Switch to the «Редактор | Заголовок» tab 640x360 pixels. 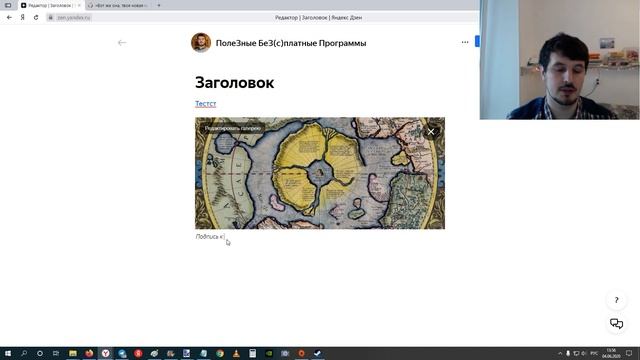50,5
